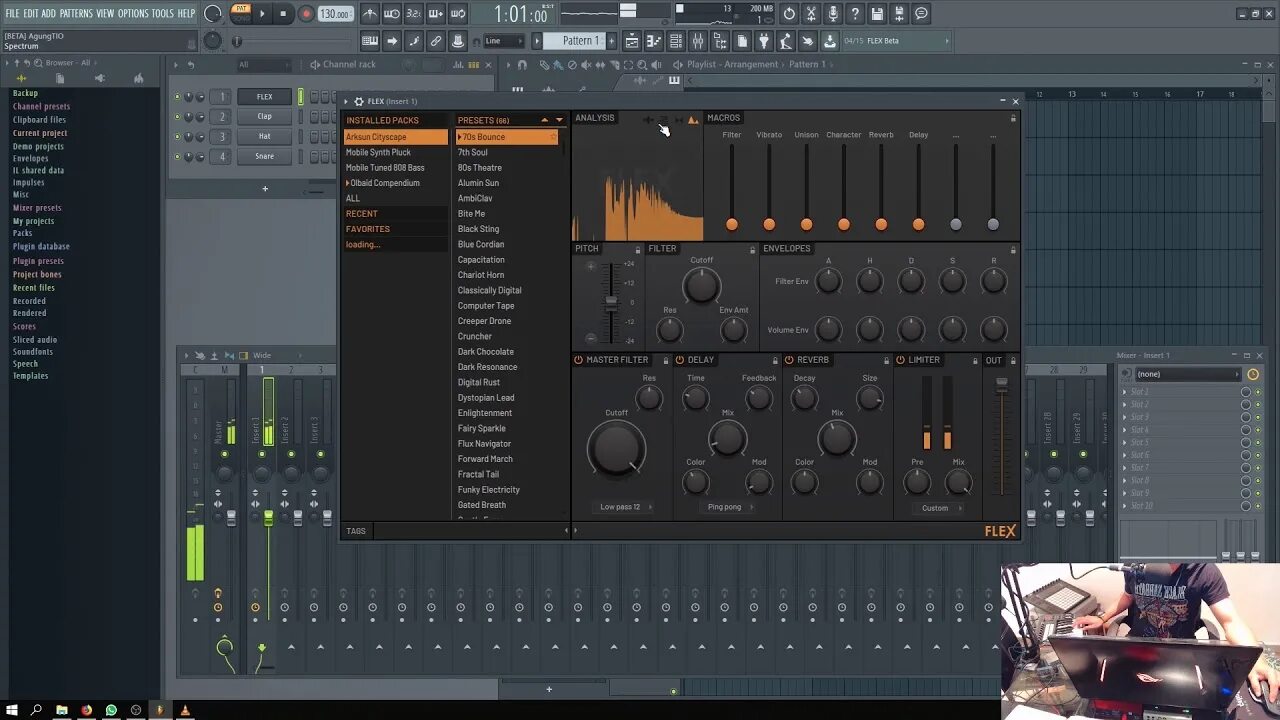Toggle the FLEX channel mute LED
1280x720 pixels.
tap(177, 97)
